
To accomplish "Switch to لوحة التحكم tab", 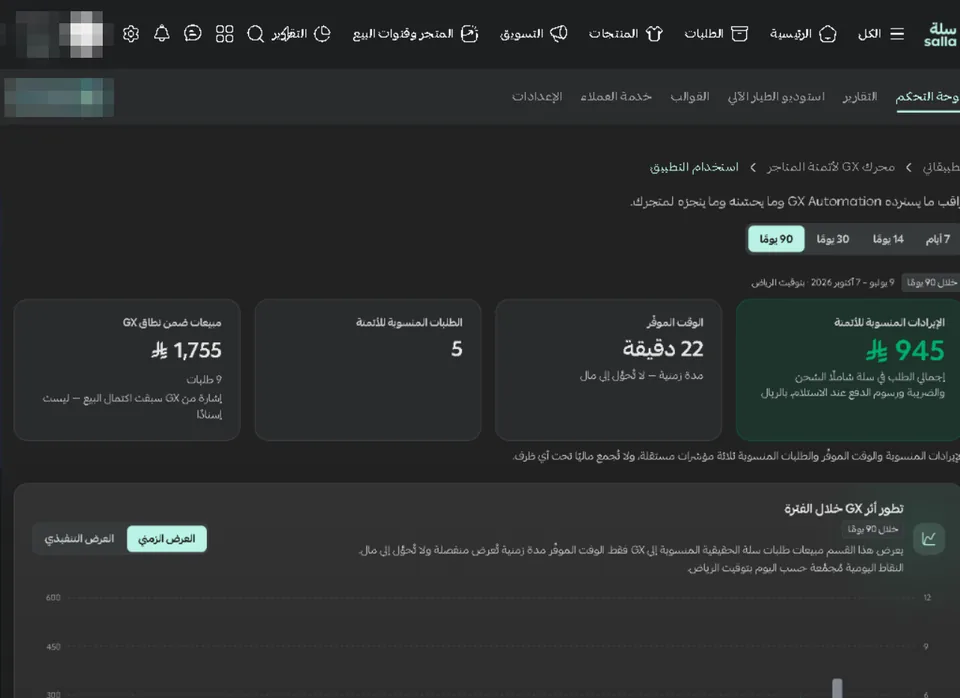I will (x=927, y=97).
